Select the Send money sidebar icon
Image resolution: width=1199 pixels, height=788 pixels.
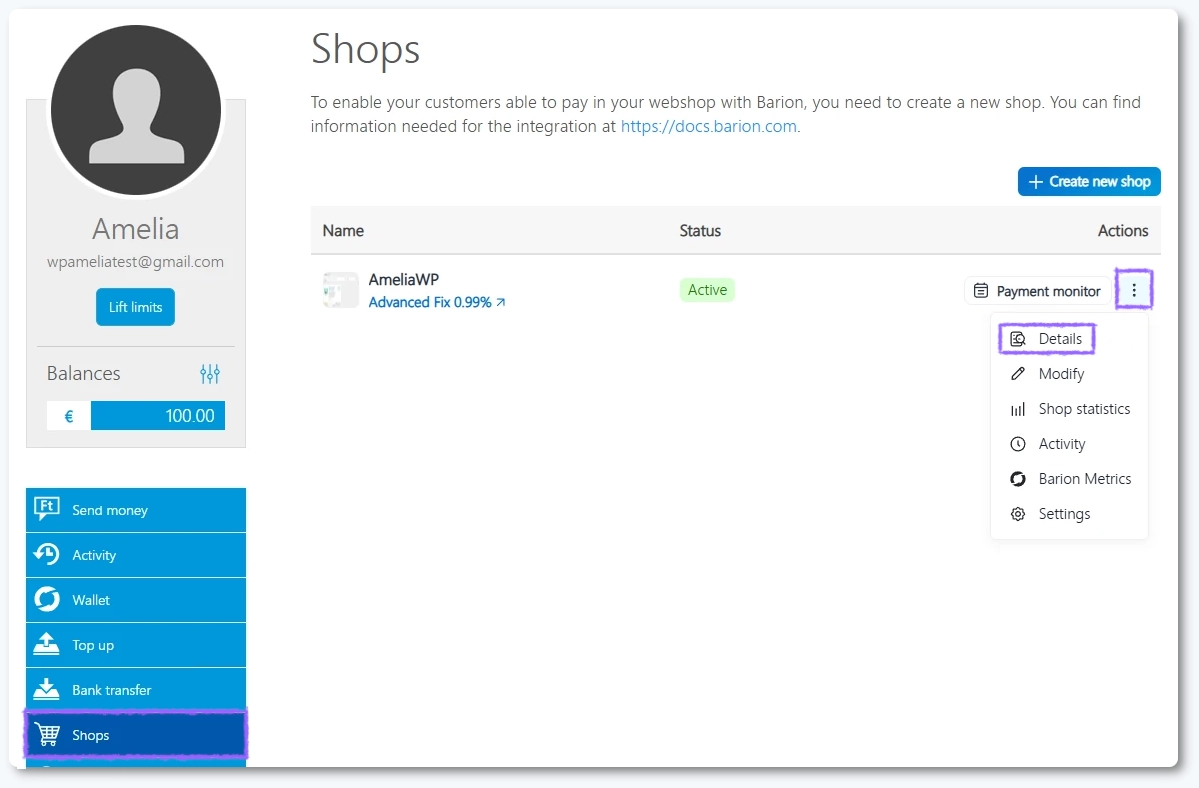point(47,510)
